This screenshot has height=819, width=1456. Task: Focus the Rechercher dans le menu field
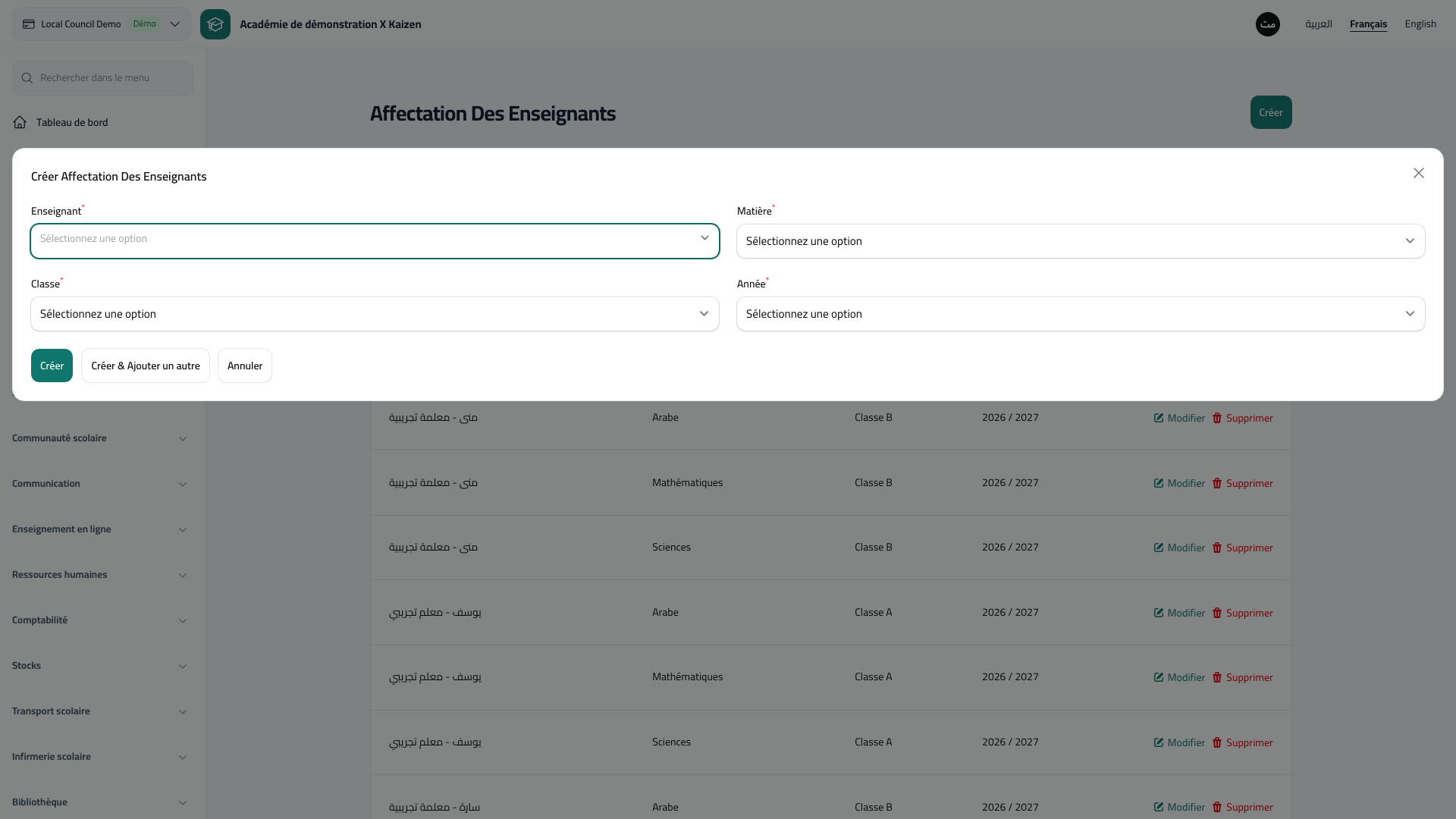(102, 78)
